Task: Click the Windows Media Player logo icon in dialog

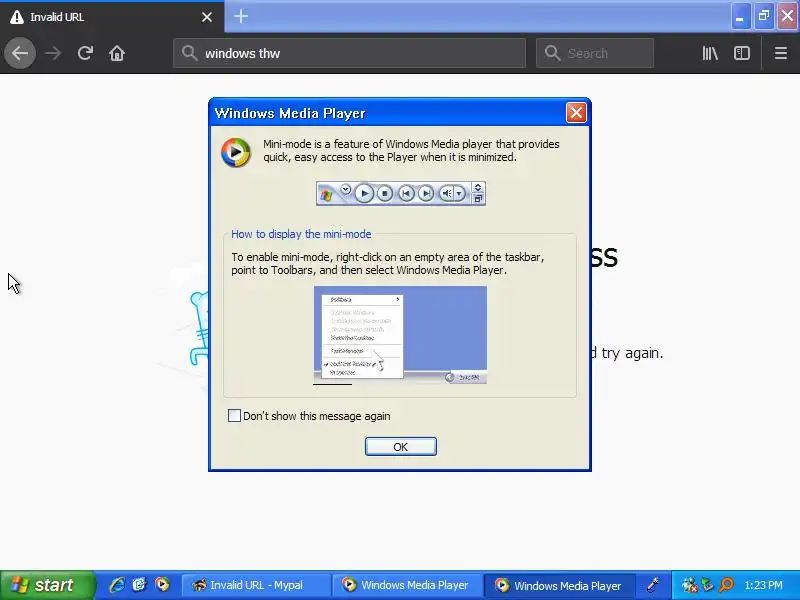Action: (236, 152)
